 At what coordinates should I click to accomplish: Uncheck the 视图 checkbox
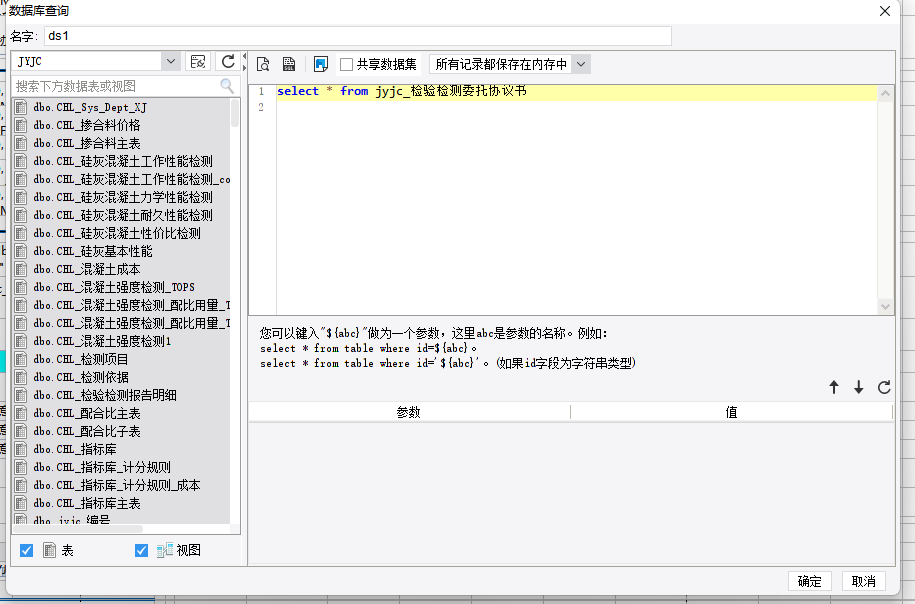coord(141,550)
